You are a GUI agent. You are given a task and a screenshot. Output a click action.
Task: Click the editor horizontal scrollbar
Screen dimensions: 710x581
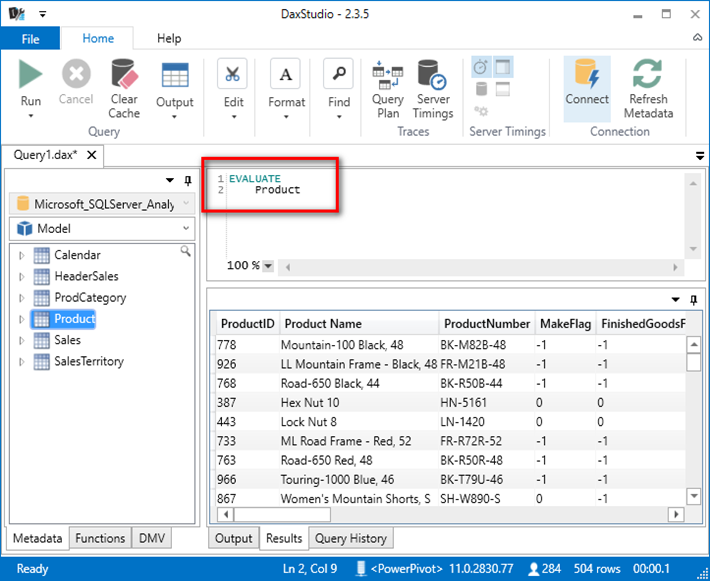point(481,267)
